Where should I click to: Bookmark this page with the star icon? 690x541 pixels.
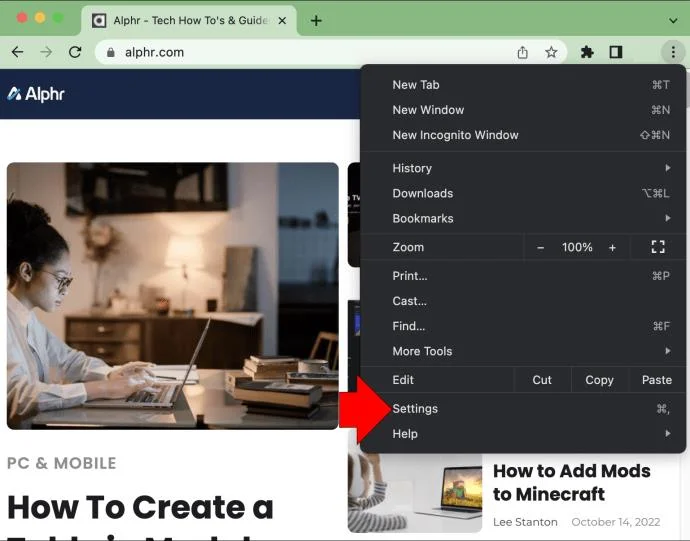coord(551,52)
